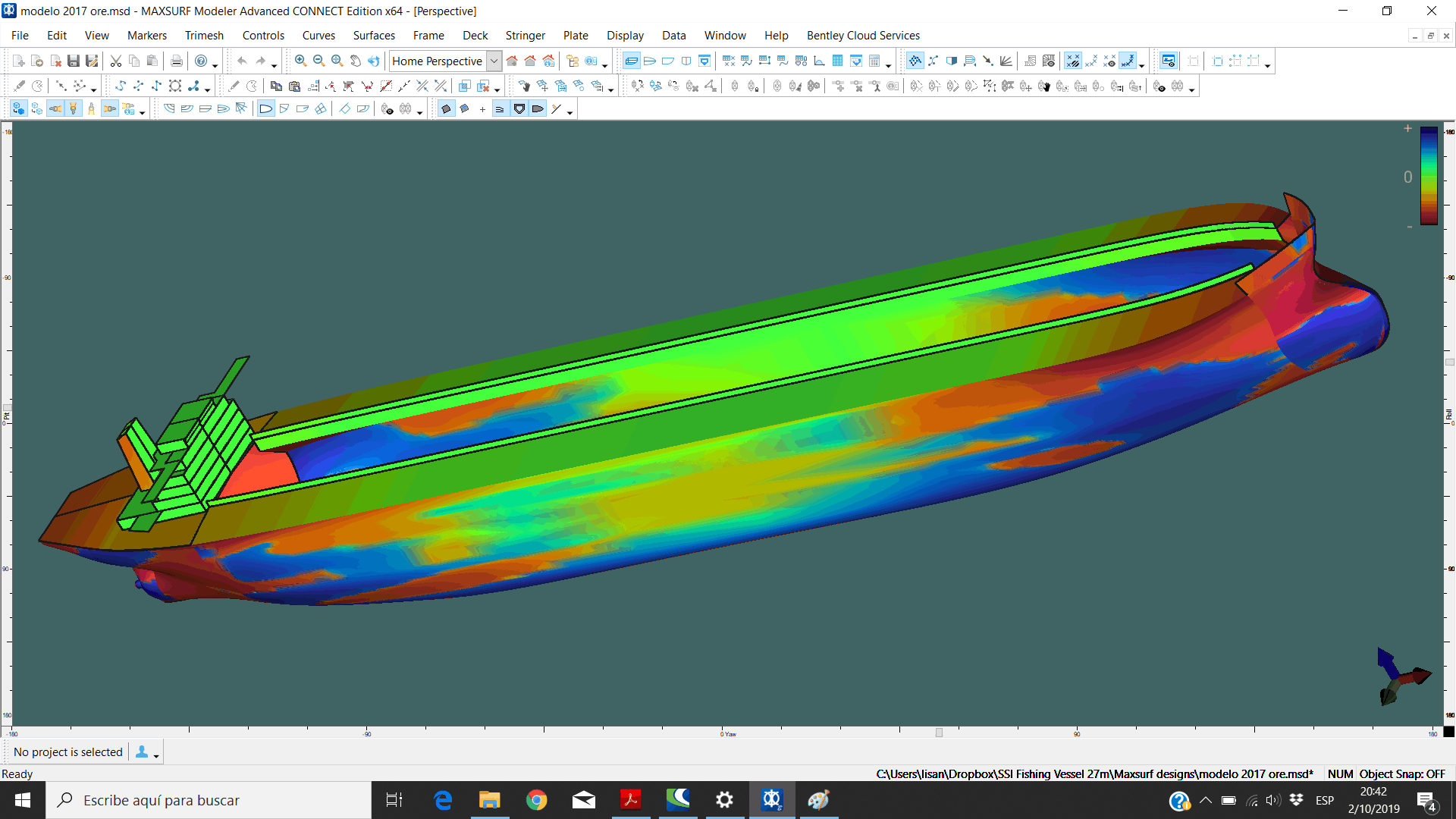Open the Stringer menu

(x=526, y=36)
